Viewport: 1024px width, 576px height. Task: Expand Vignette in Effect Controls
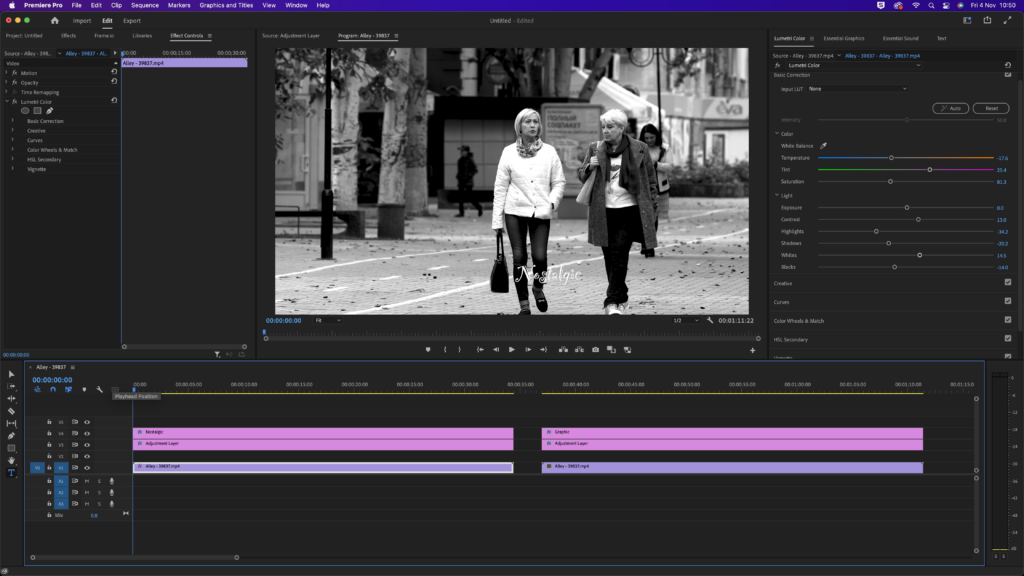tap(12, 168)
